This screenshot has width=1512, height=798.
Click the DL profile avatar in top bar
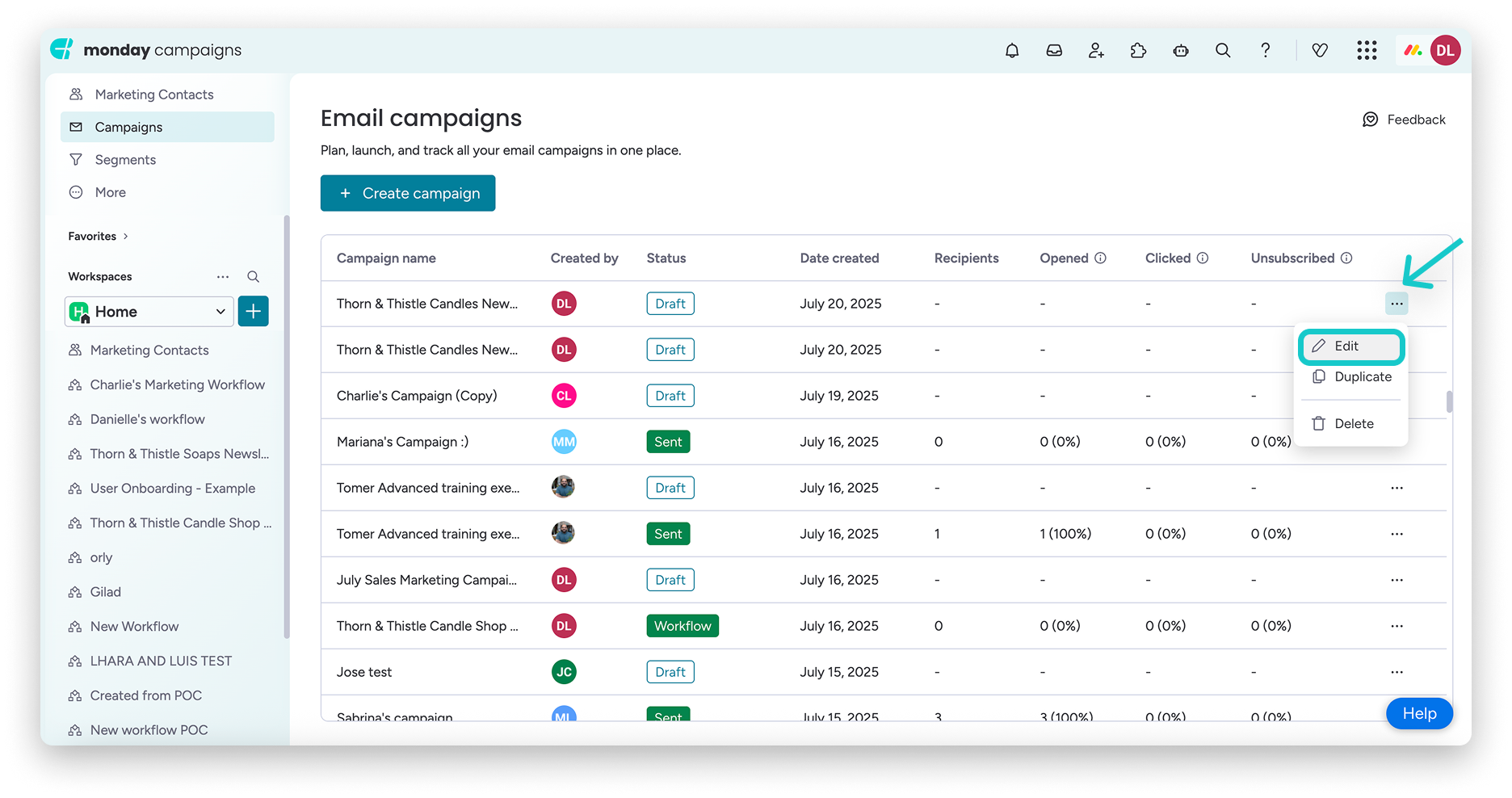(x=1445, y=50)
